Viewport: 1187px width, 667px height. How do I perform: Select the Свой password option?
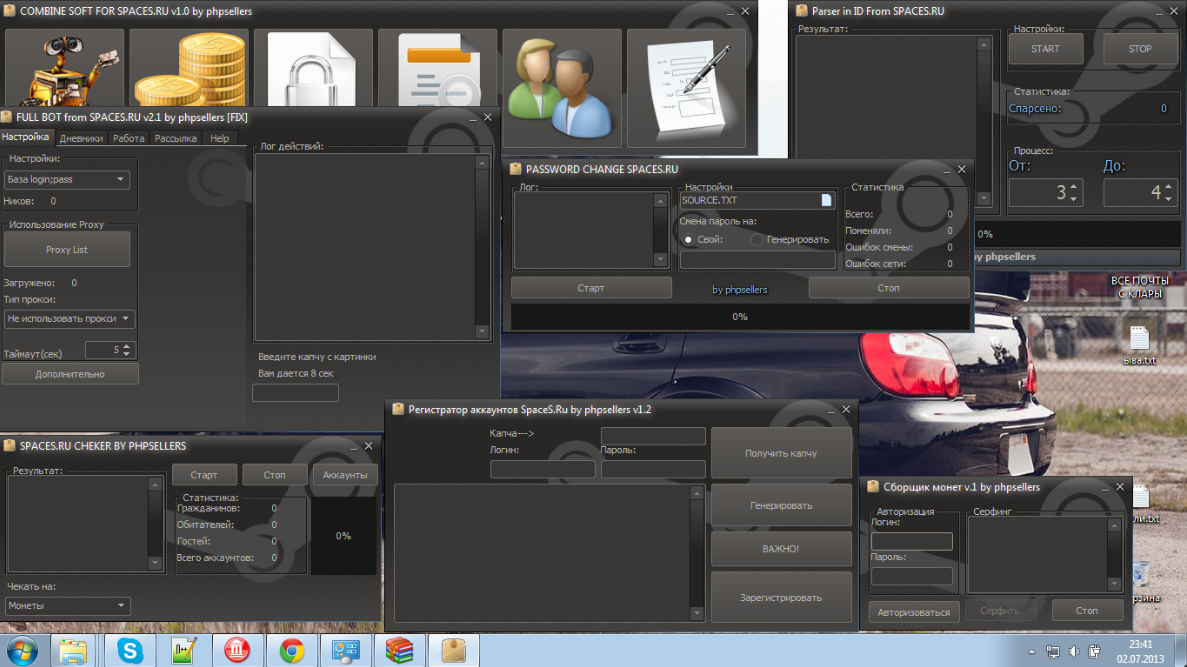pyautogui.click(x=688, y=239)
